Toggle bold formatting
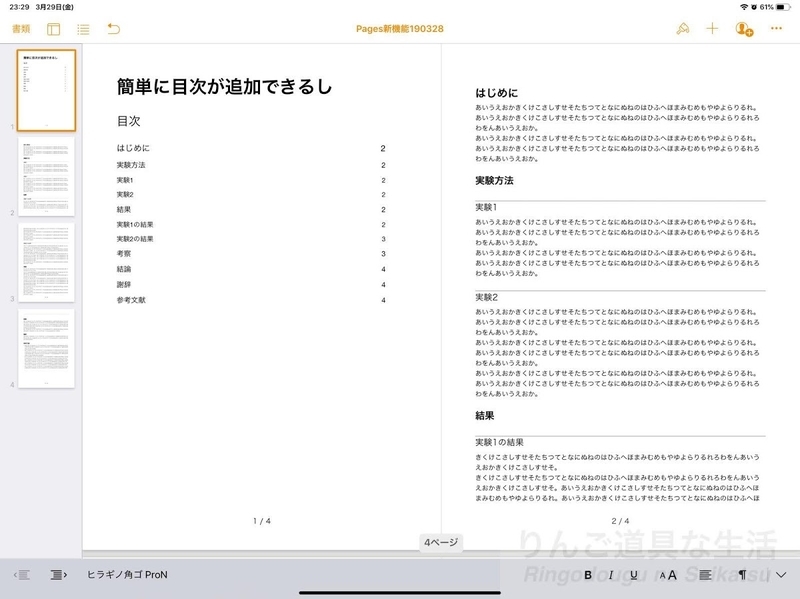 click(x=586, y=575)
